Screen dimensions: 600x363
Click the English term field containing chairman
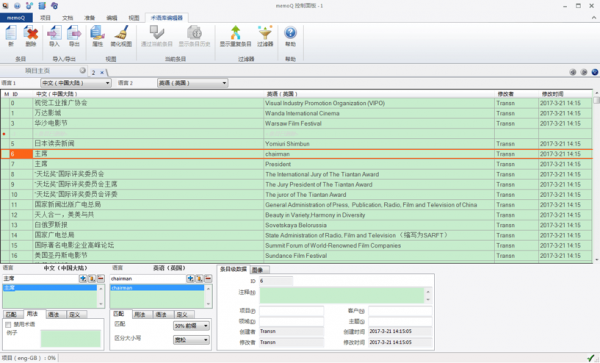(147, 279)
